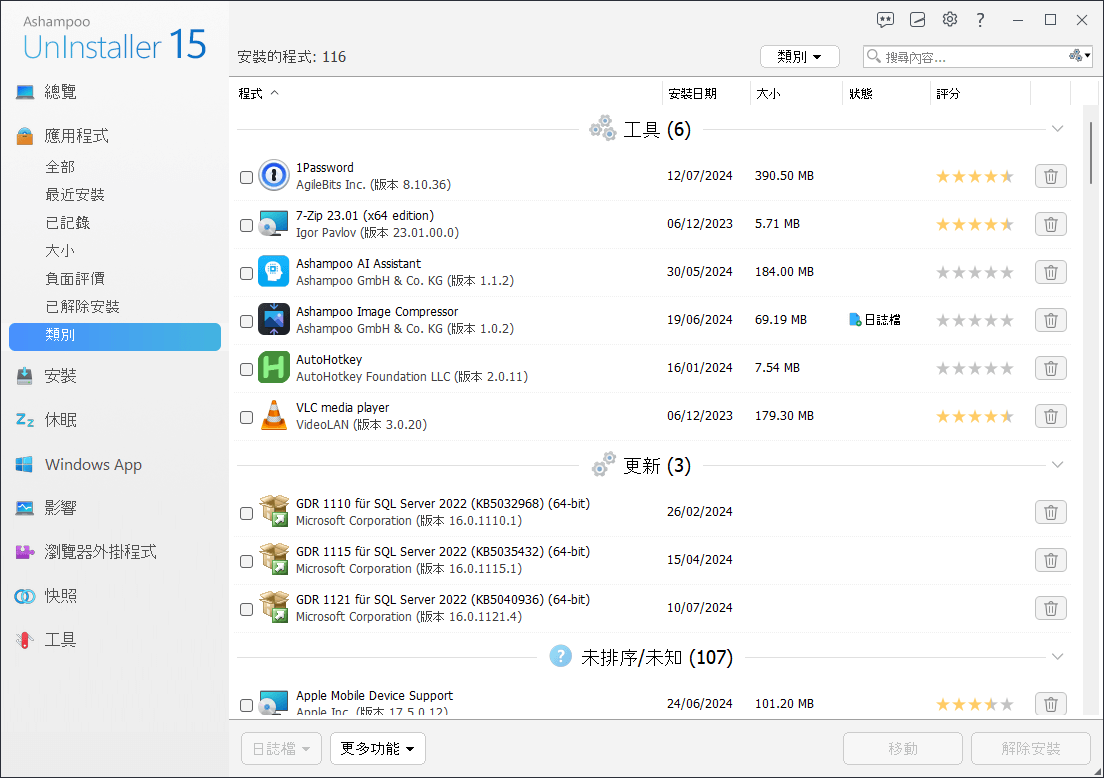Click Ashampoo Image Compressor app icon

(273, 319)
